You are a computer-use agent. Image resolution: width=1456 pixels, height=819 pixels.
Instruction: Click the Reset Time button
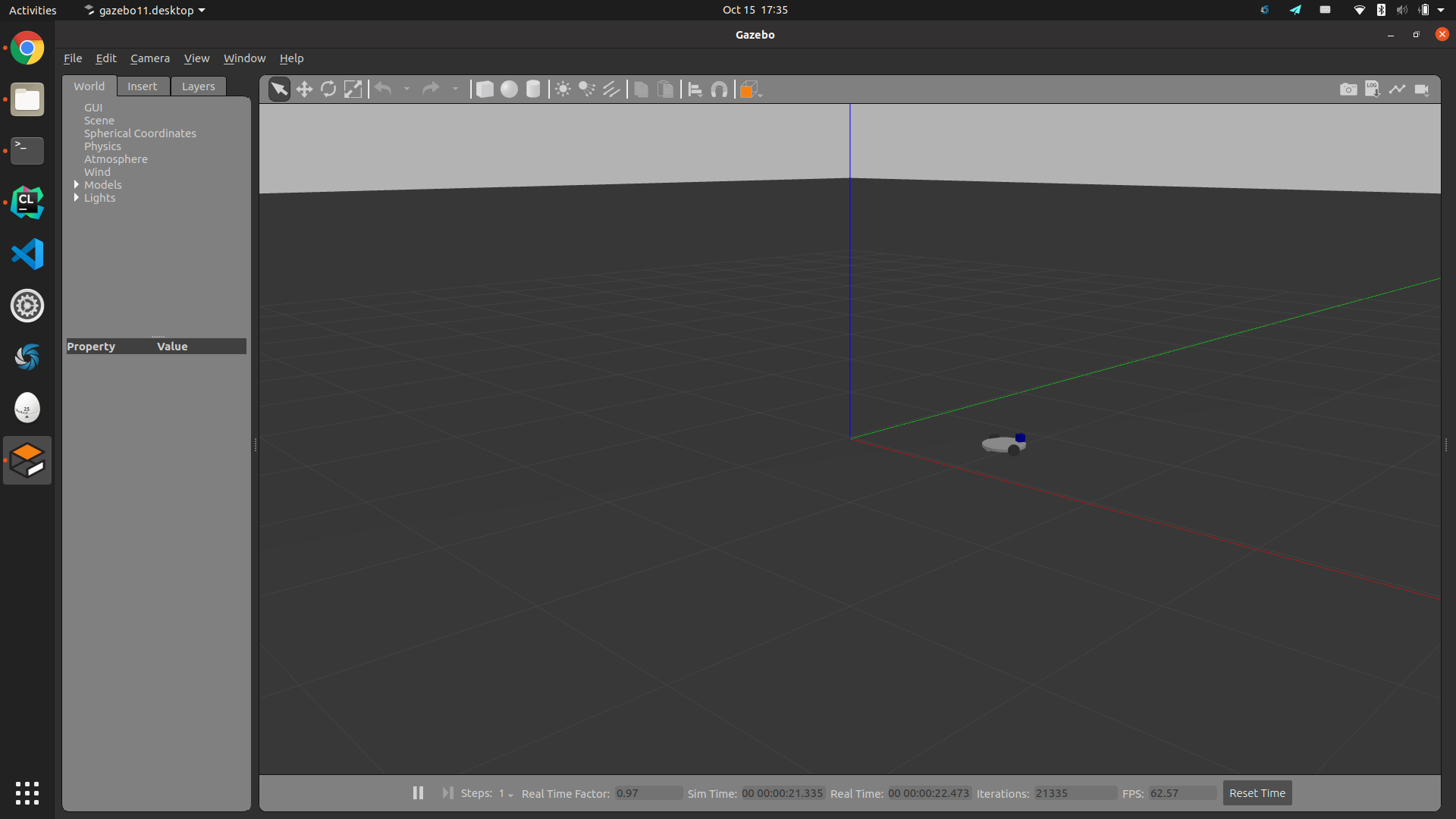(1257, 793)
